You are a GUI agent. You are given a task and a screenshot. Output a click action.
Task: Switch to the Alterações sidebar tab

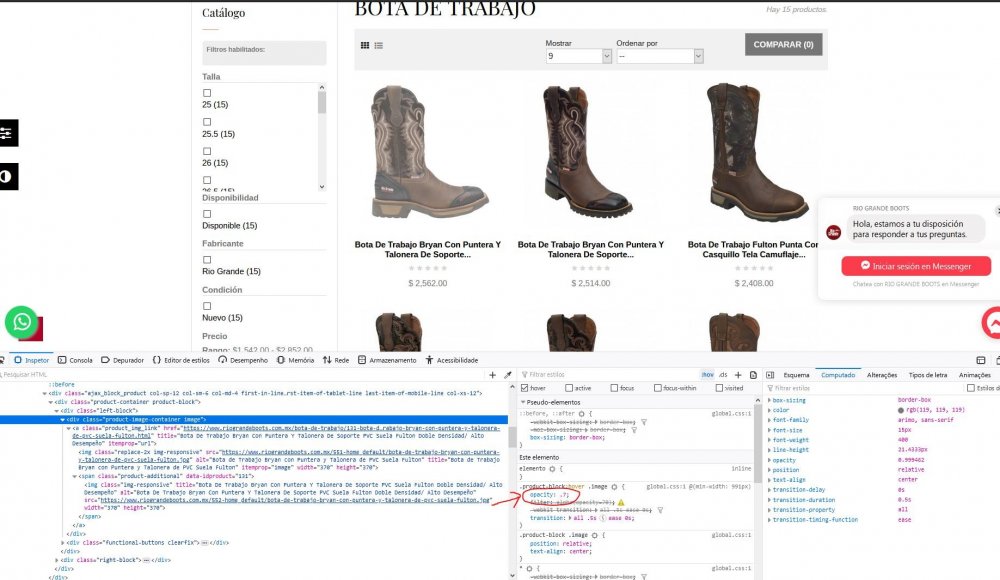point(882,375)
